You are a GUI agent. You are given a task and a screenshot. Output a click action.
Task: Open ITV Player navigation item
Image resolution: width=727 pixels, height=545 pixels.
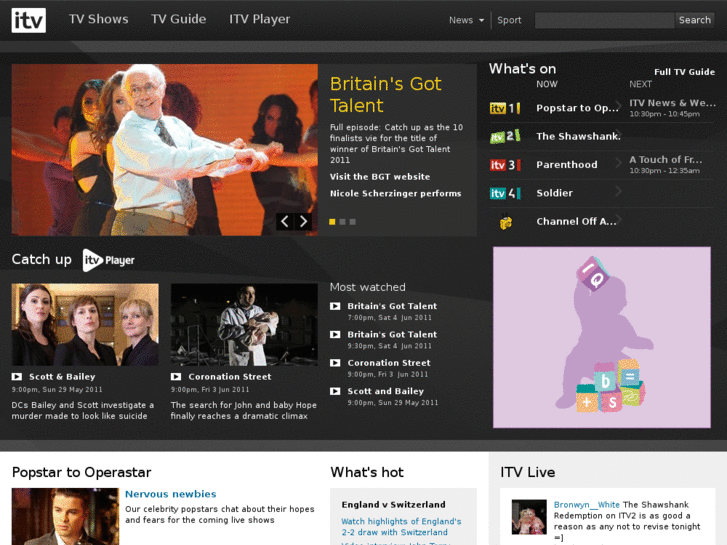click(x=260, y=19)
